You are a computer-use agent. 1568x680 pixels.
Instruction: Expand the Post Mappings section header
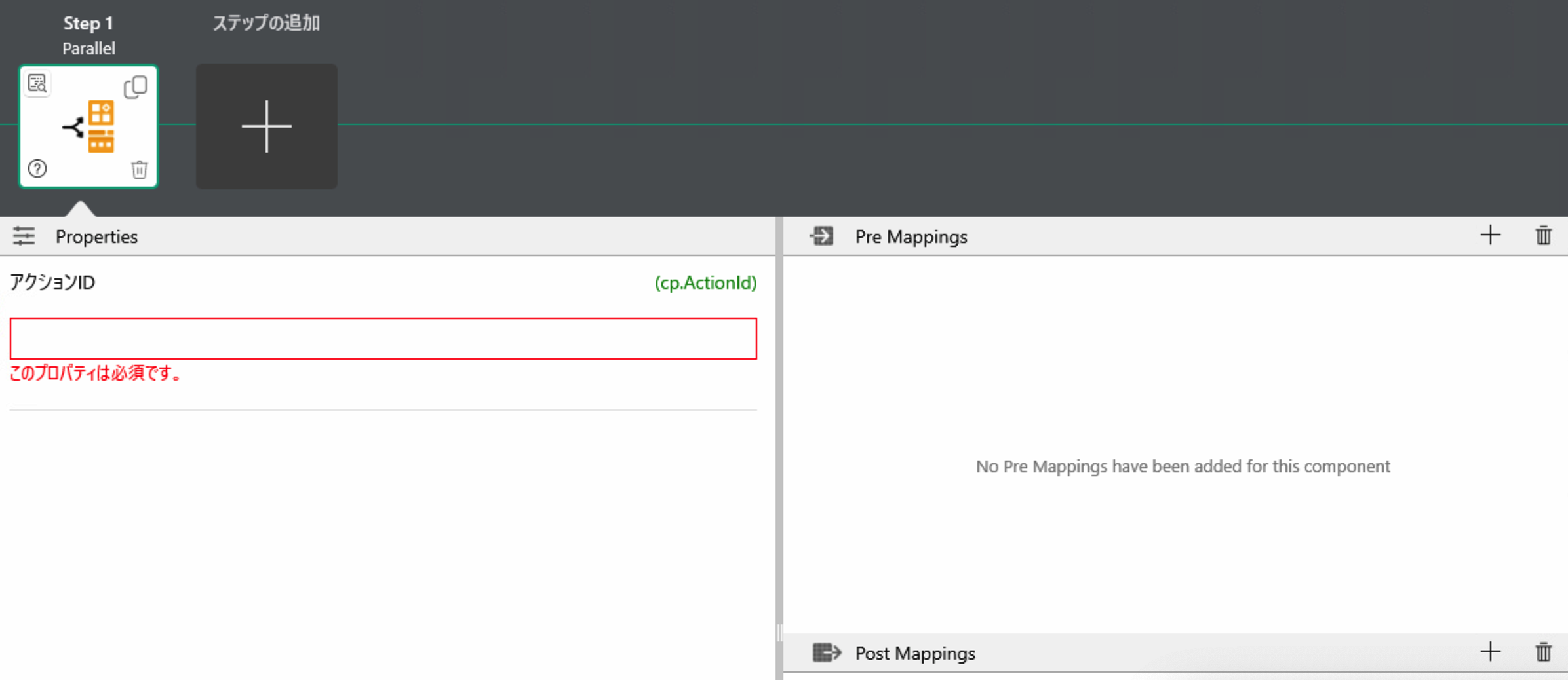(x=914, y=653)
